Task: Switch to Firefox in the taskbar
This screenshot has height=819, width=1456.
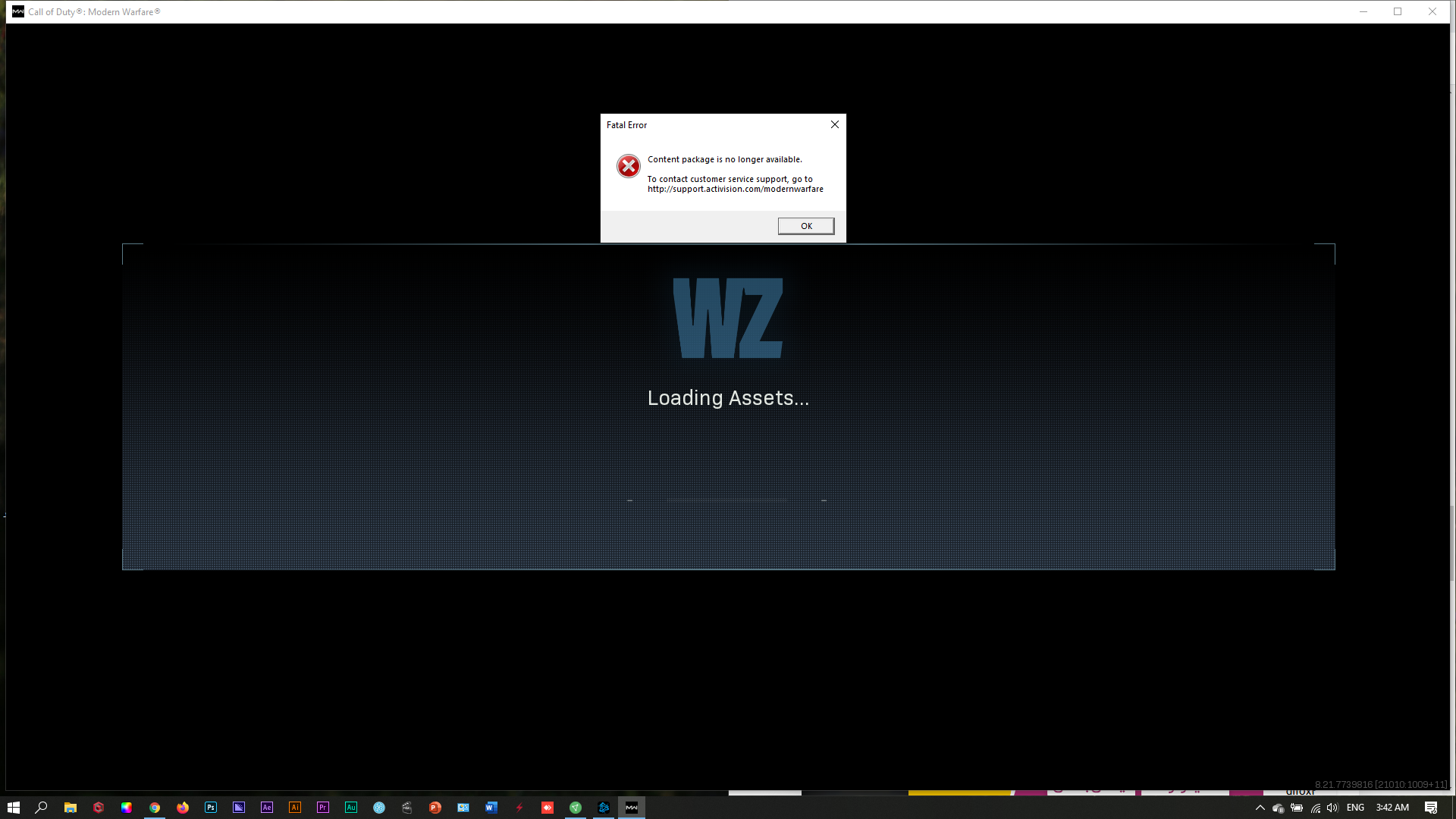Action: click(183, 808)
